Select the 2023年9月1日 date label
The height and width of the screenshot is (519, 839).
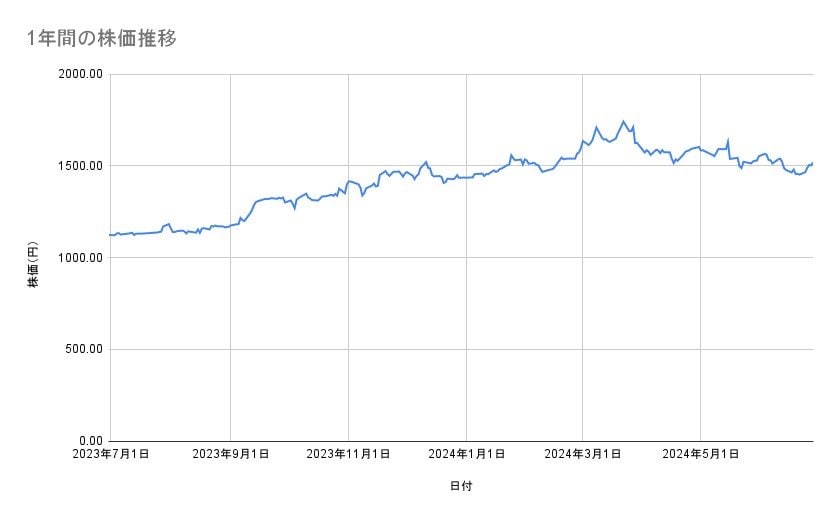[230, 454]
